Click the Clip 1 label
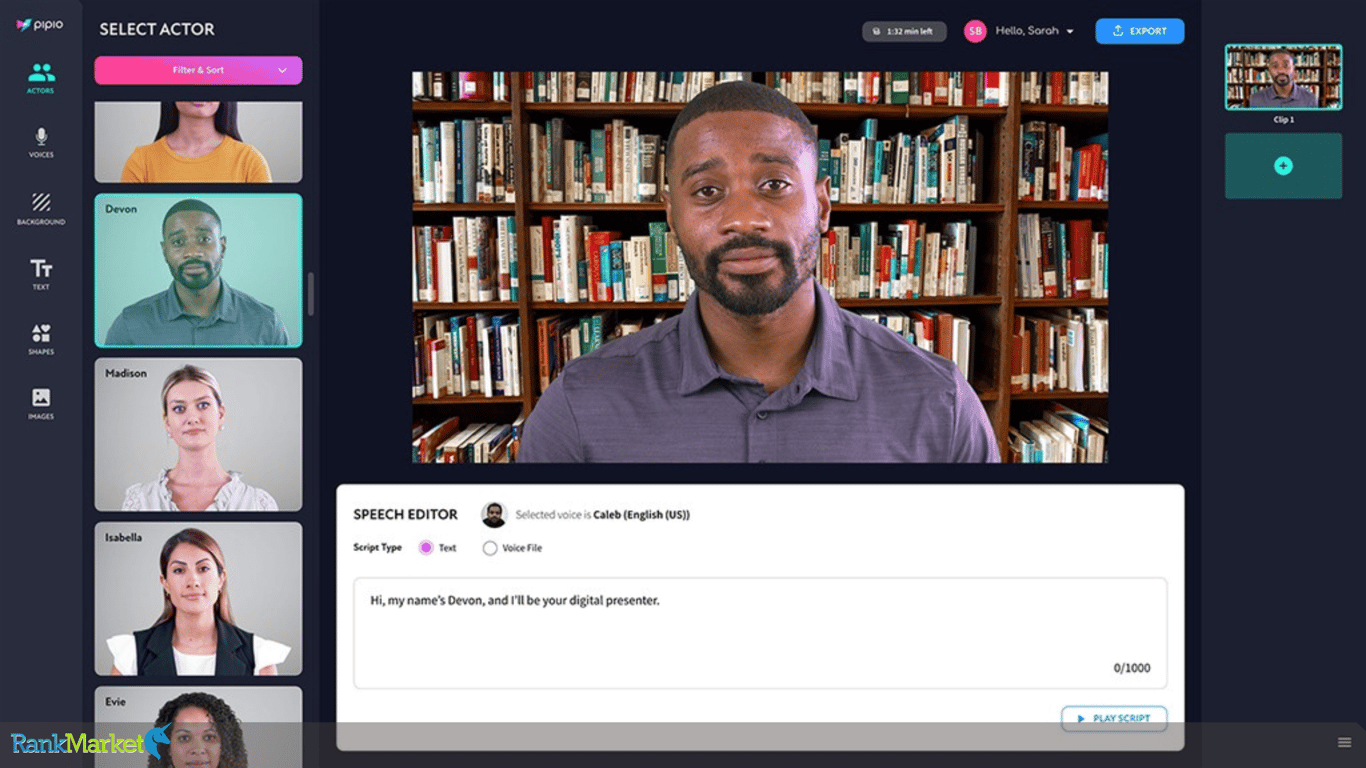1366x768 pixels. tap(1283, 120)
